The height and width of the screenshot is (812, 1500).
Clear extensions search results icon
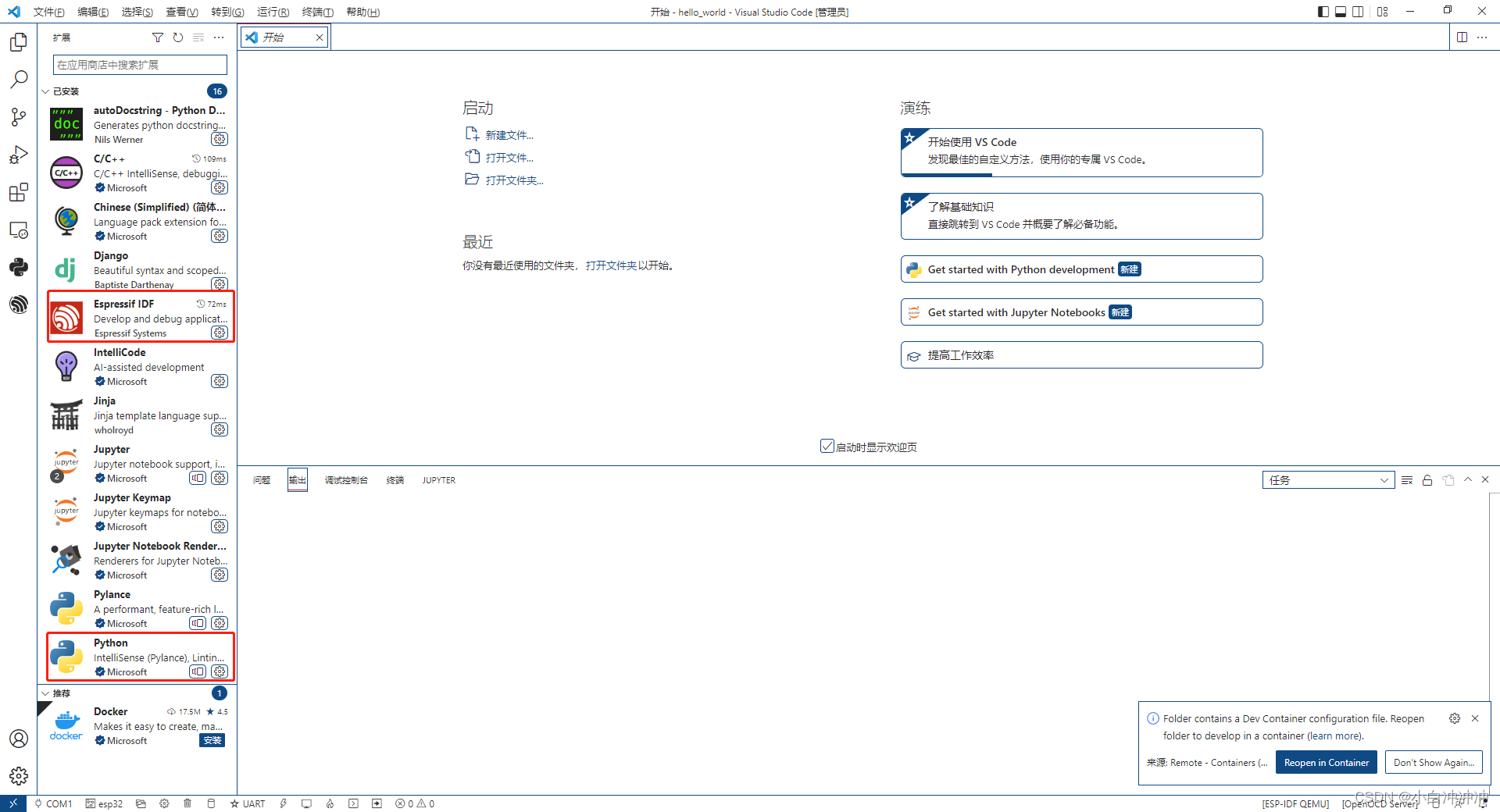[x=198, y=37]
